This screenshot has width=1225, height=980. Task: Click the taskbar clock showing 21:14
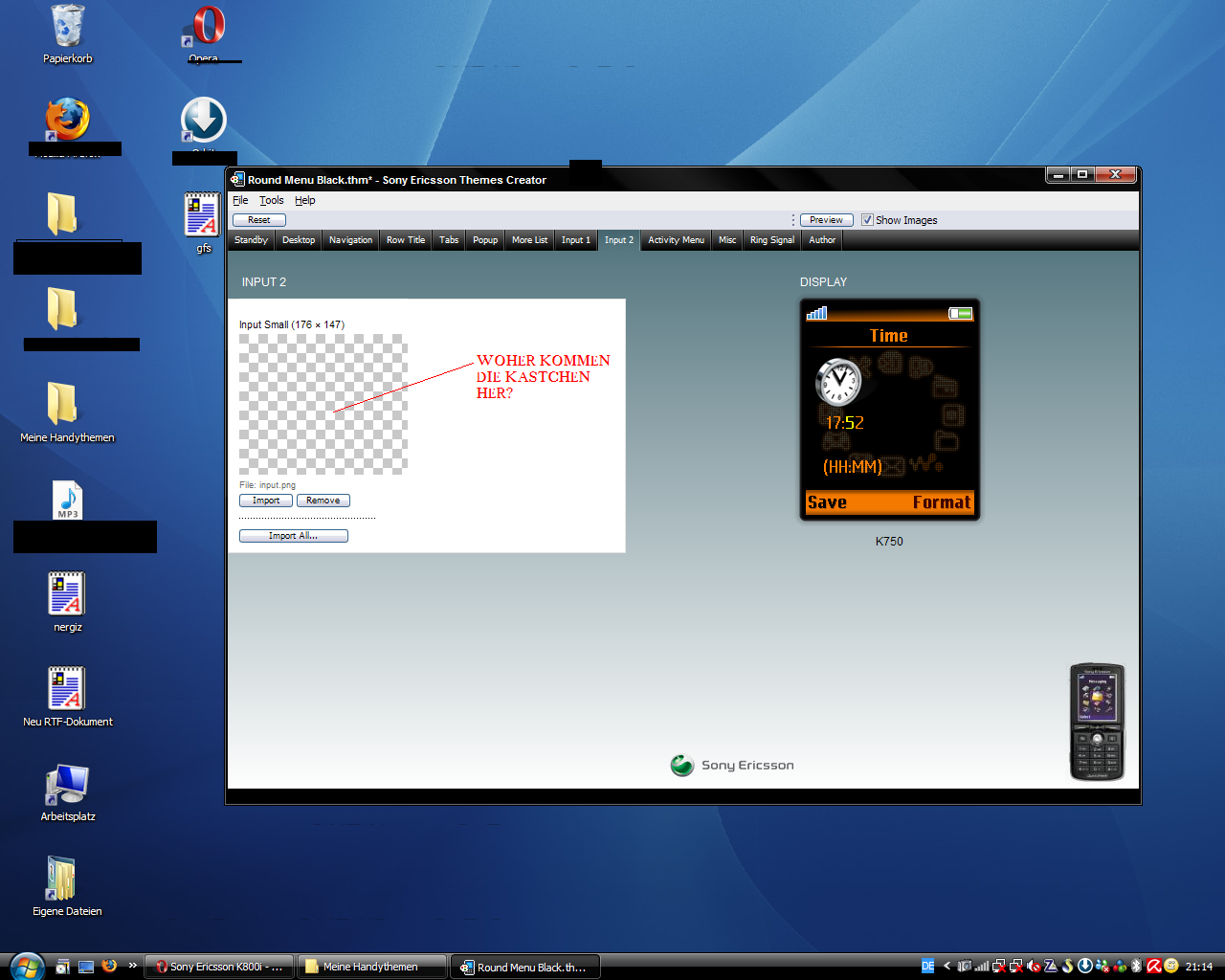pos(1199,967)
